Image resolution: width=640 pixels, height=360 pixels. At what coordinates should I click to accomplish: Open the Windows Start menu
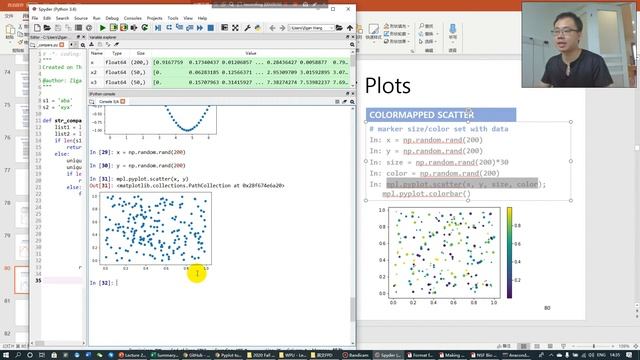pos(6,355)
